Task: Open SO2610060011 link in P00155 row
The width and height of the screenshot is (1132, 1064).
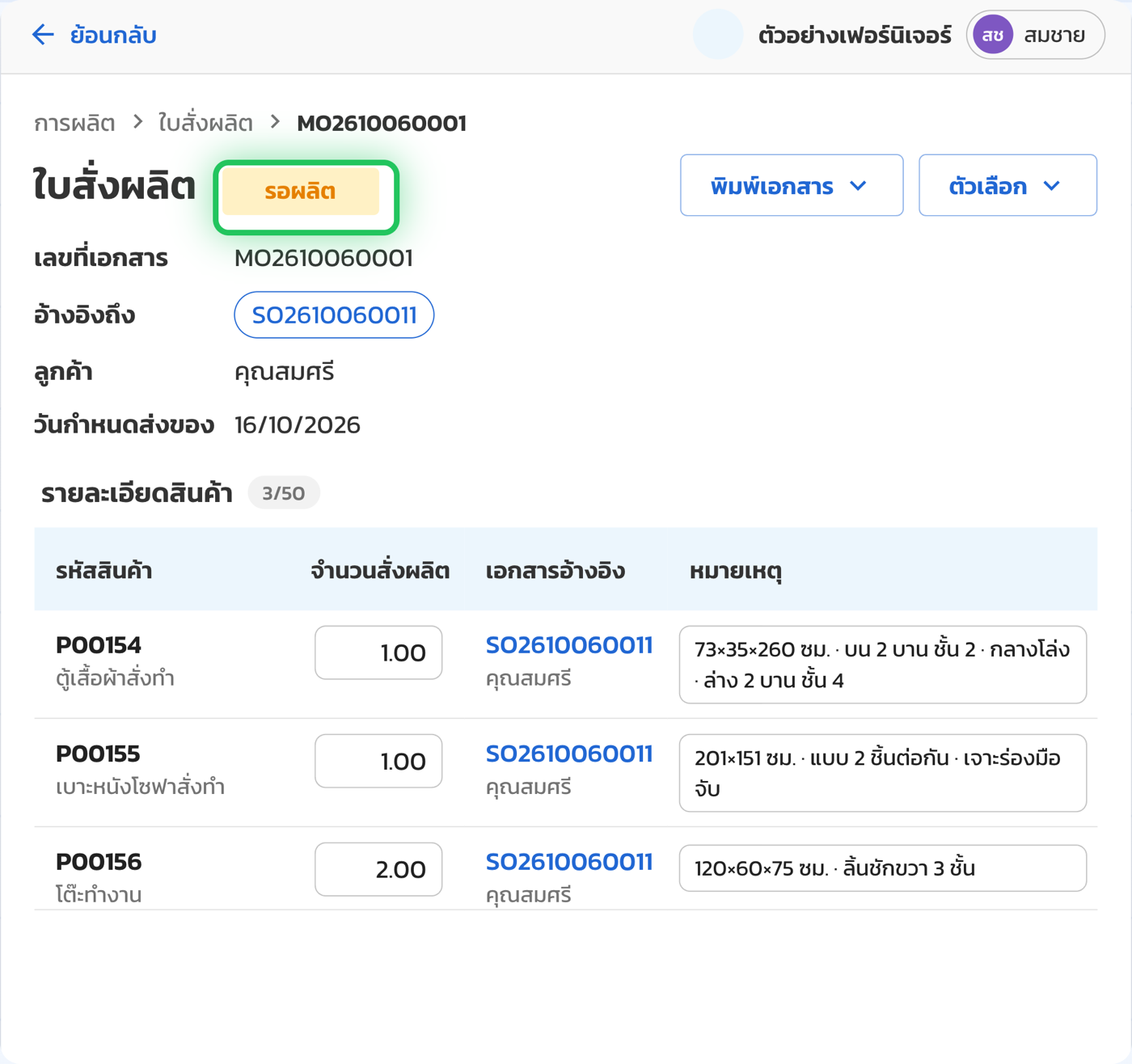Action: [x=569, y=754]
